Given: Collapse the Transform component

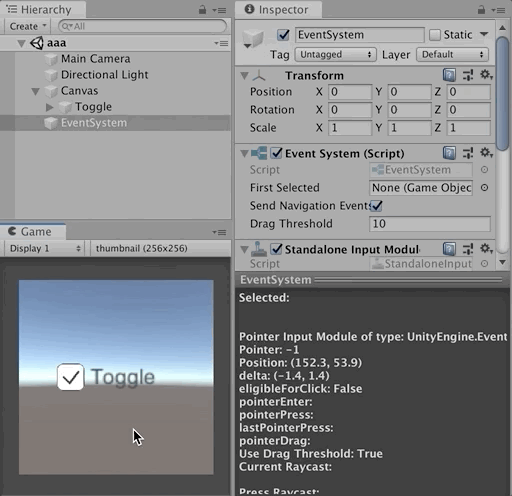Looking at the screenshot, I should [x=244, y=76].
